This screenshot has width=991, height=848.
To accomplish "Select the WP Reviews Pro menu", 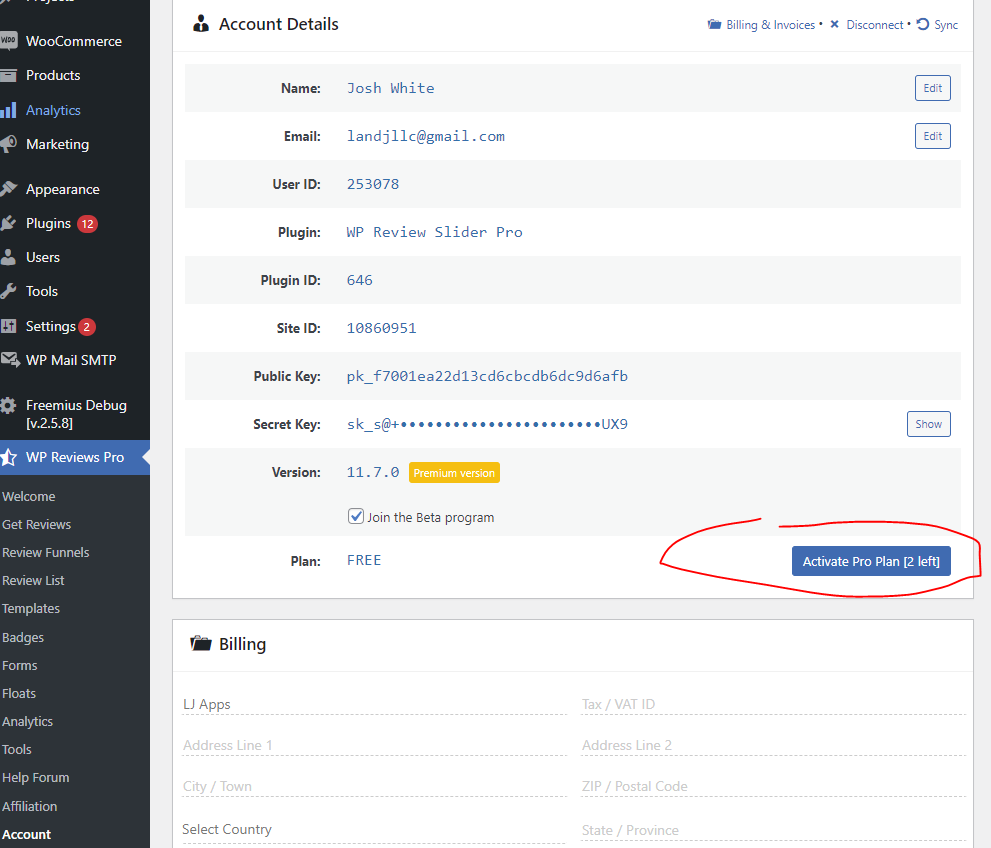I will 75,457.
